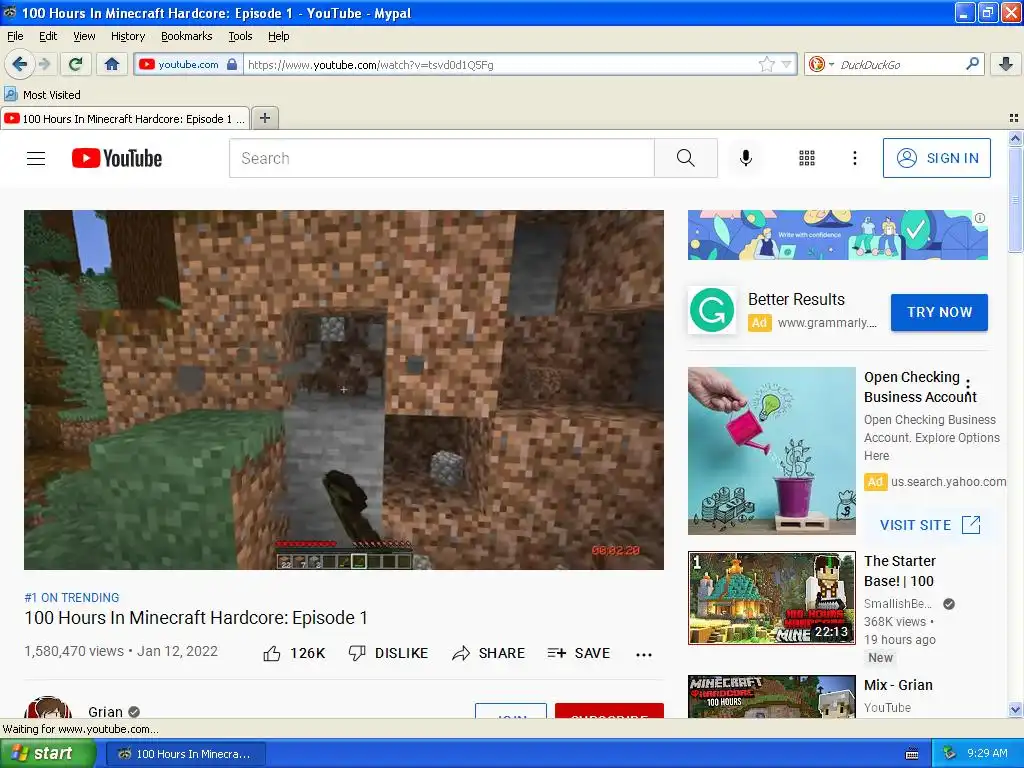Open the YouTube apps grid icon
The width and height of the screenshot is (1024, 768).
(x=807, y=158)
